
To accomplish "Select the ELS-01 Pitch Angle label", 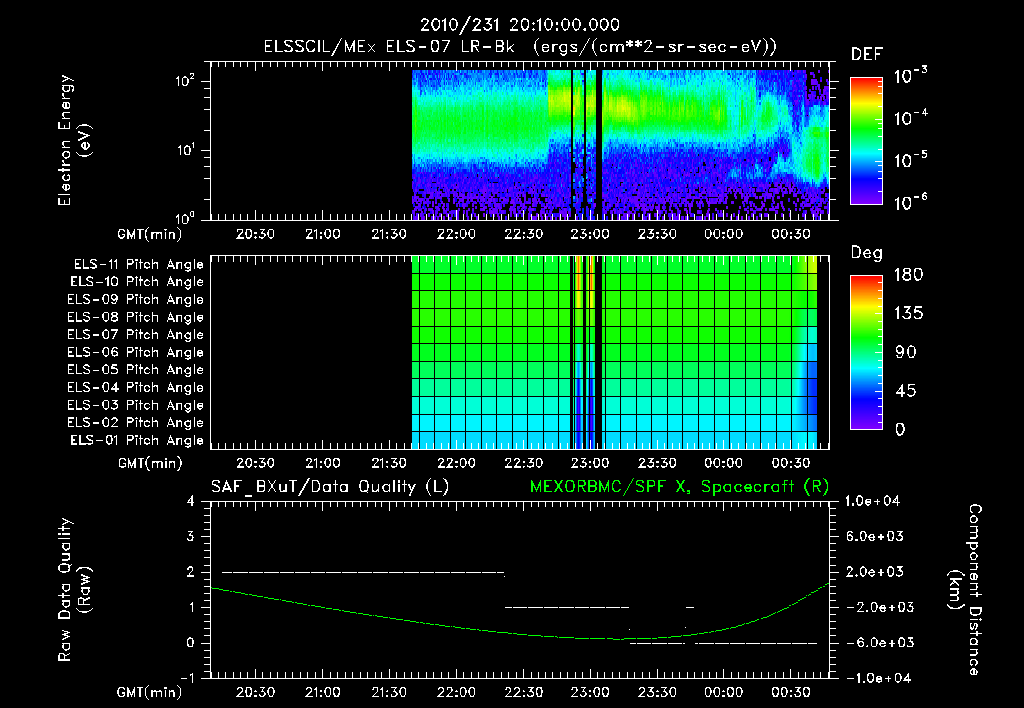I will tap(137, 440).
